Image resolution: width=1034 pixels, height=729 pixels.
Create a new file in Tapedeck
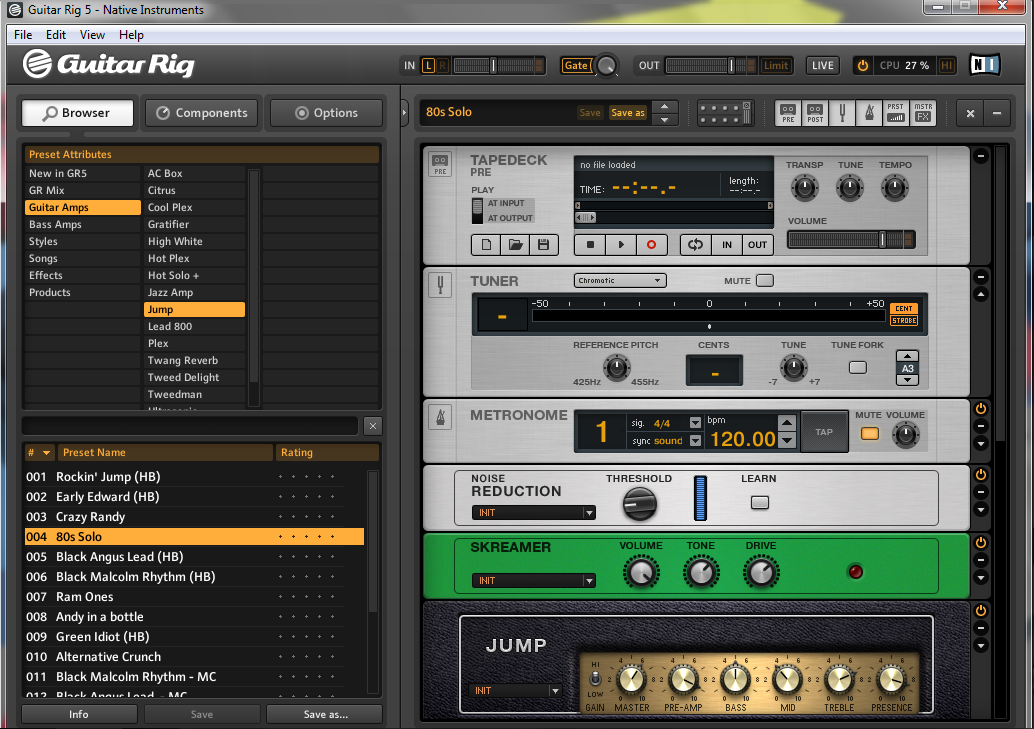486,245
